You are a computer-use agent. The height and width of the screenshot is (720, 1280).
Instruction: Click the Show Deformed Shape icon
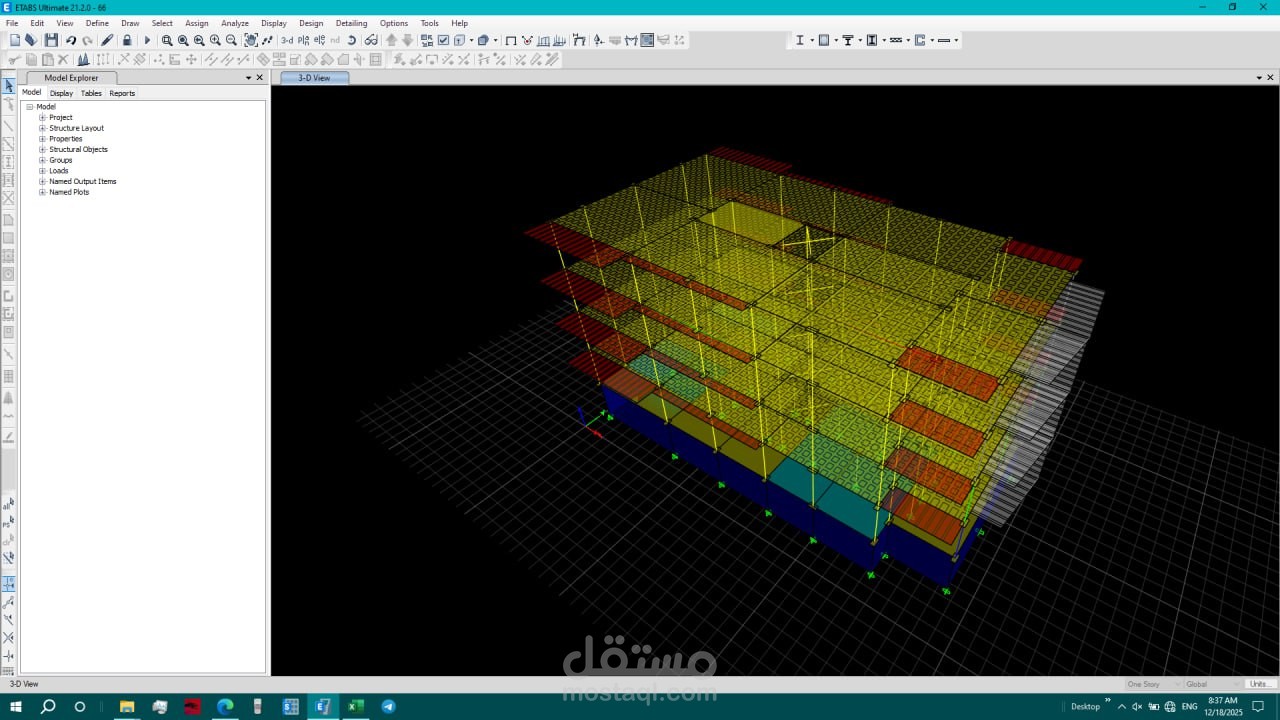(x=527, y=40)
